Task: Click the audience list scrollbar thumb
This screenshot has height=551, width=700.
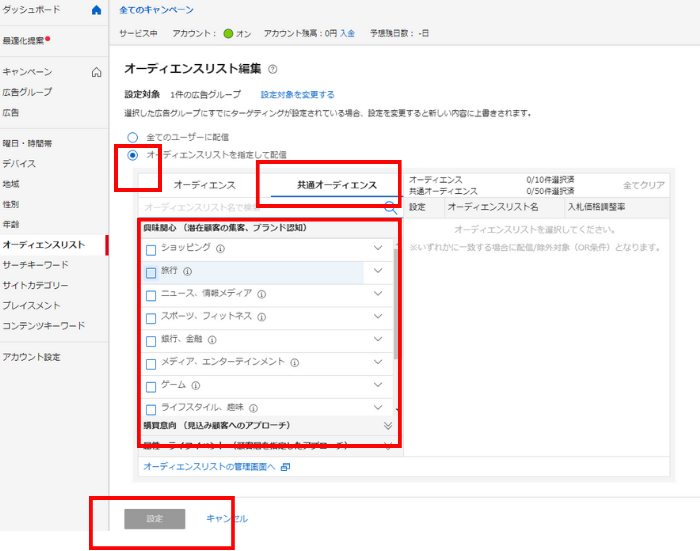Action: (x=396, y=304)
